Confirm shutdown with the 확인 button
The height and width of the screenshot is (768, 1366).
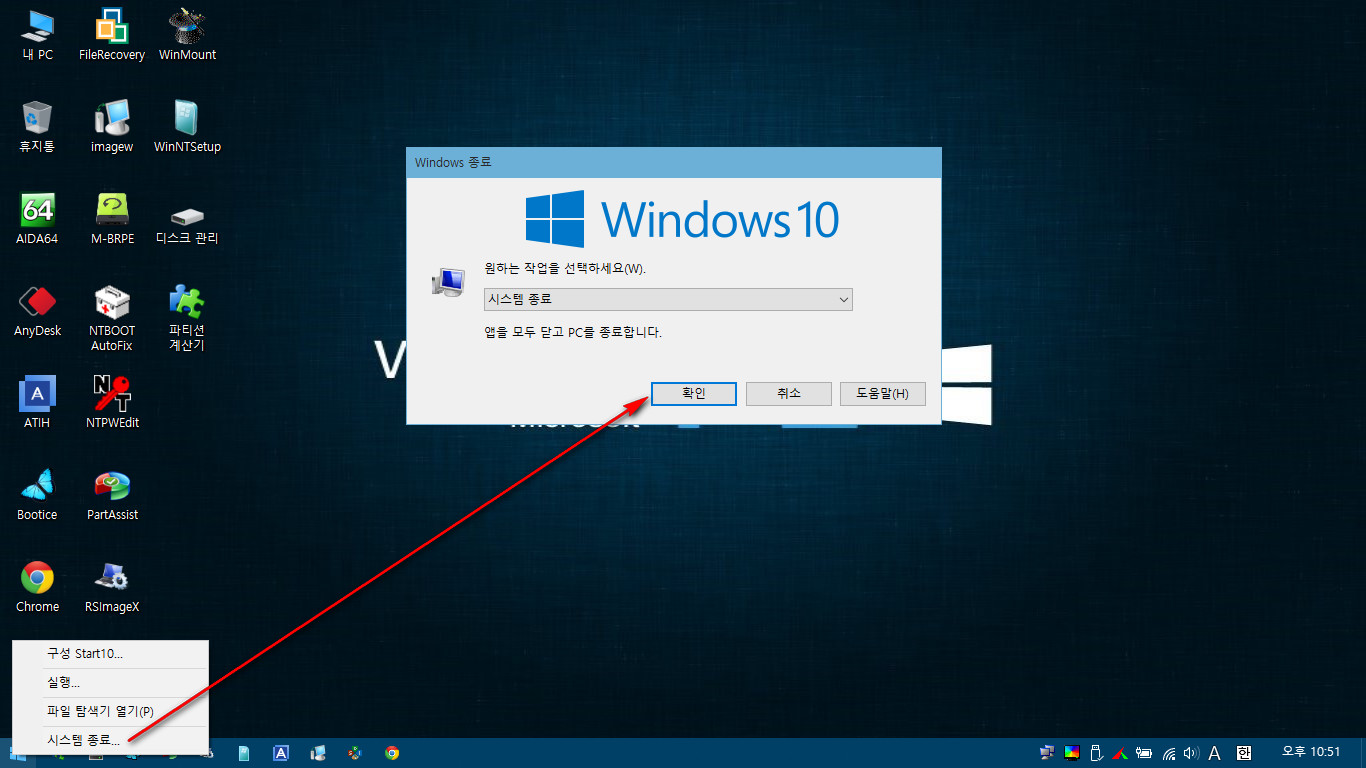tap(694, 394)
